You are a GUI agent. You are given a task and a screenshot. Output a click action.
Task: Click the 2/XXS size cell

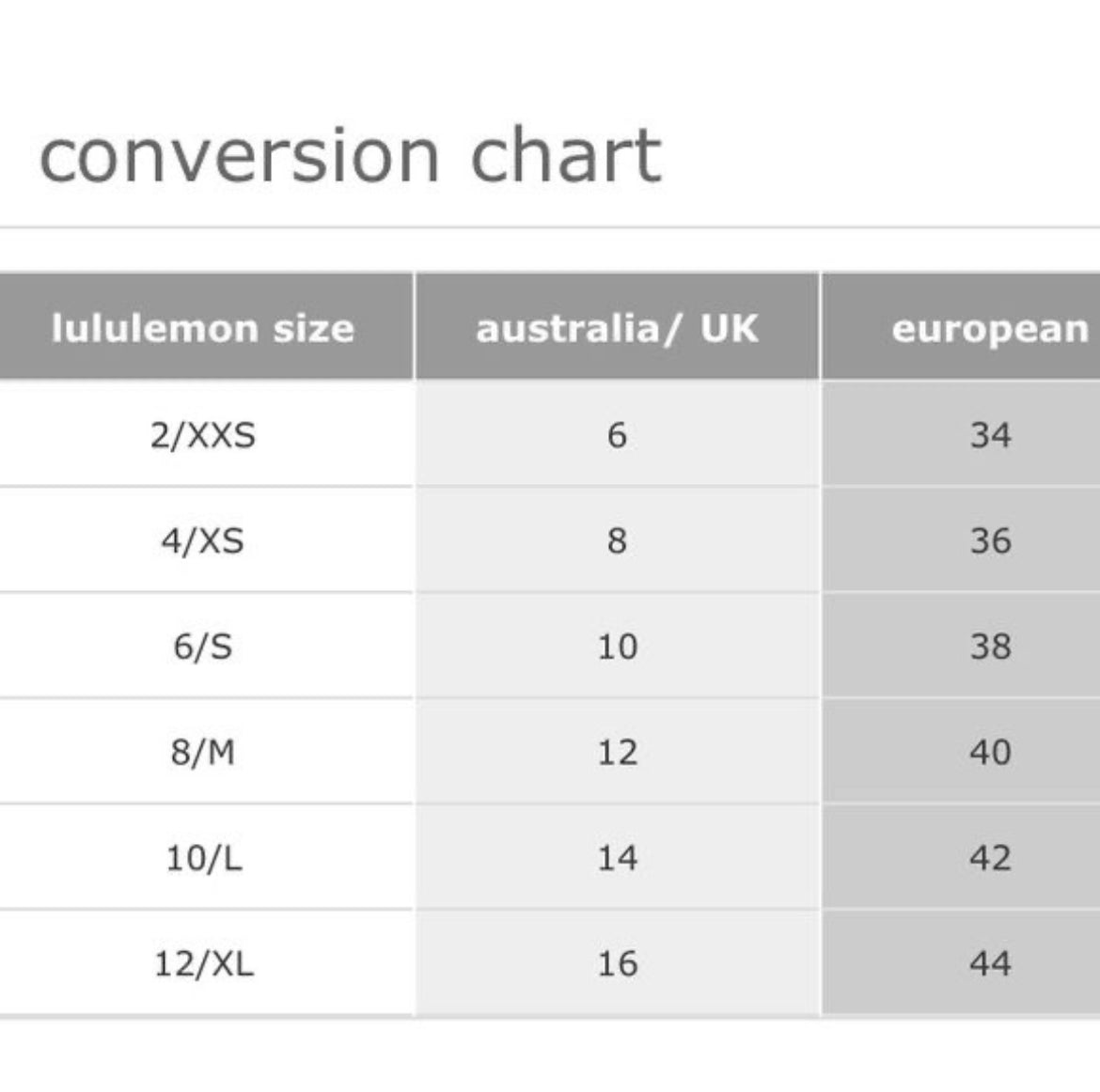206,434
